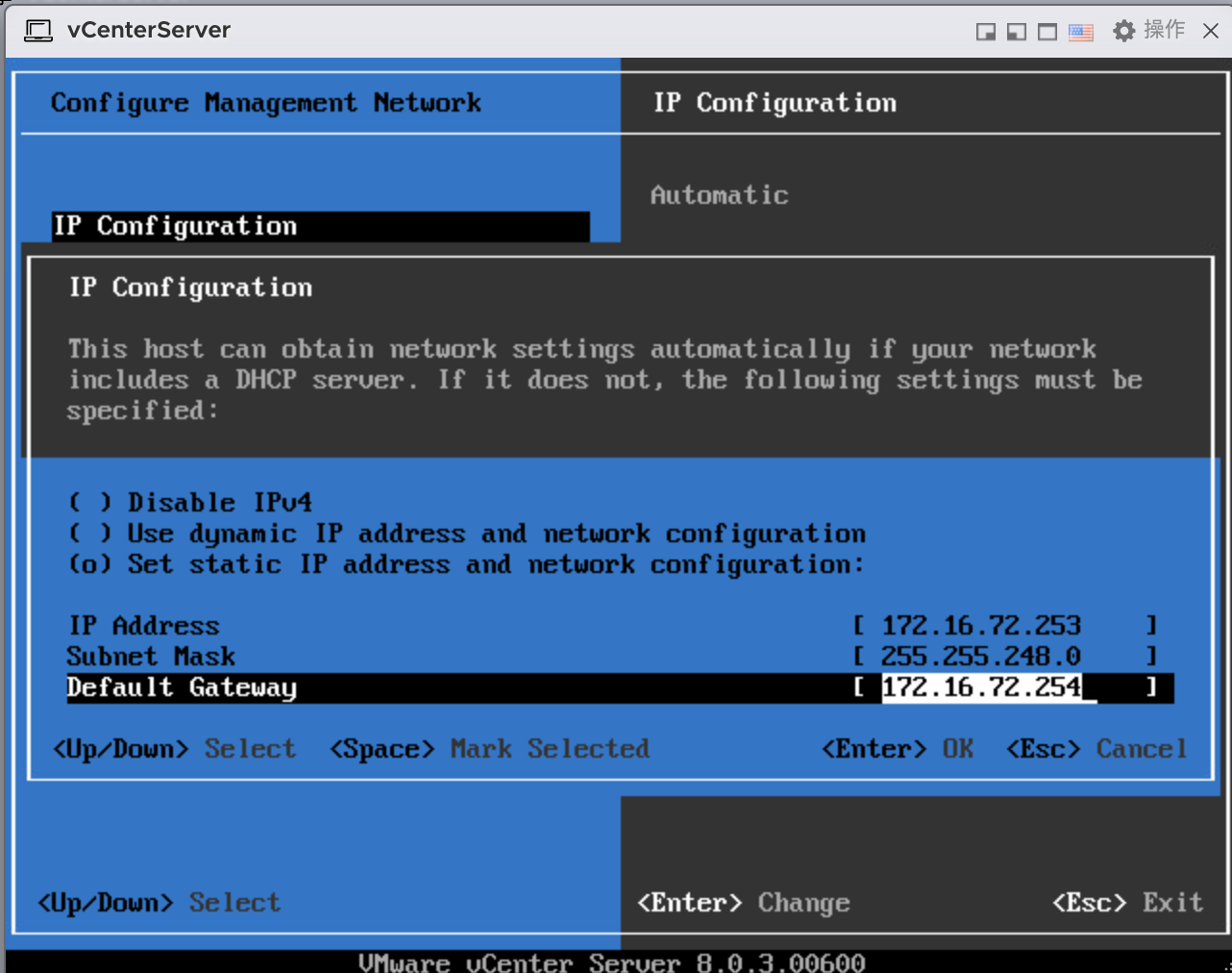The height and width of the screenshot is (973, 1232).
Task: Close the vCenterServer console window
Action: [1211, 31]
